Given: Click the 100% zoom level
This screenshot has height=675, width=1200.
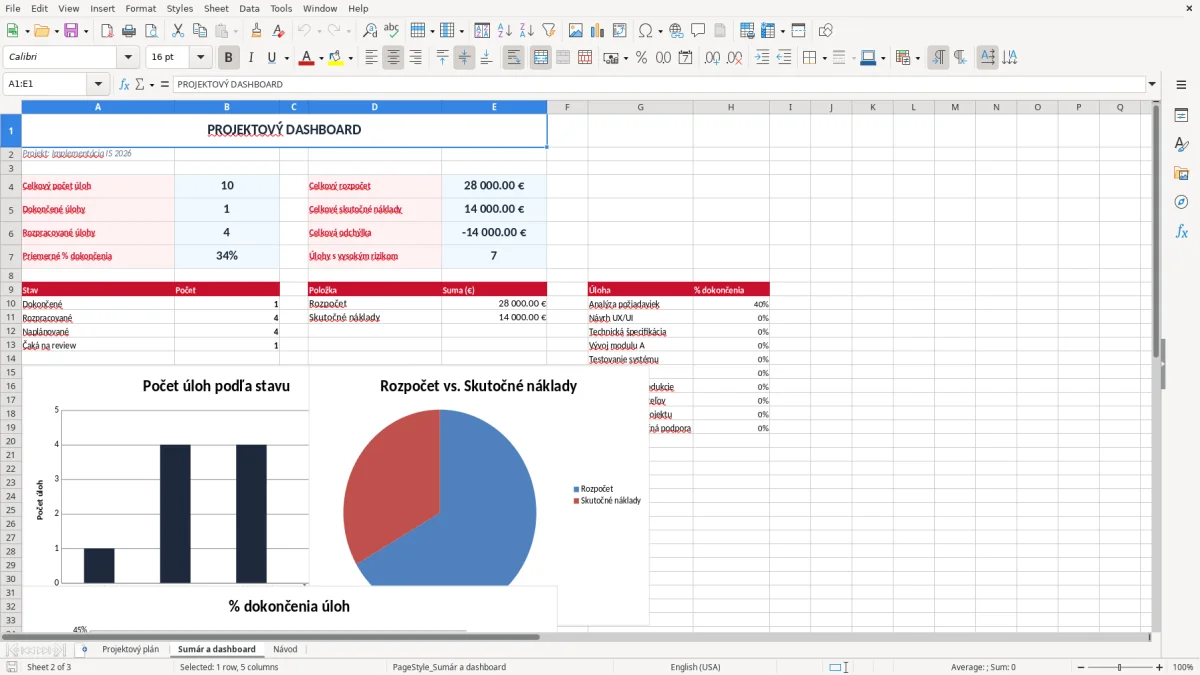Looking at the screenshot, I should (x=1183, y=667).
